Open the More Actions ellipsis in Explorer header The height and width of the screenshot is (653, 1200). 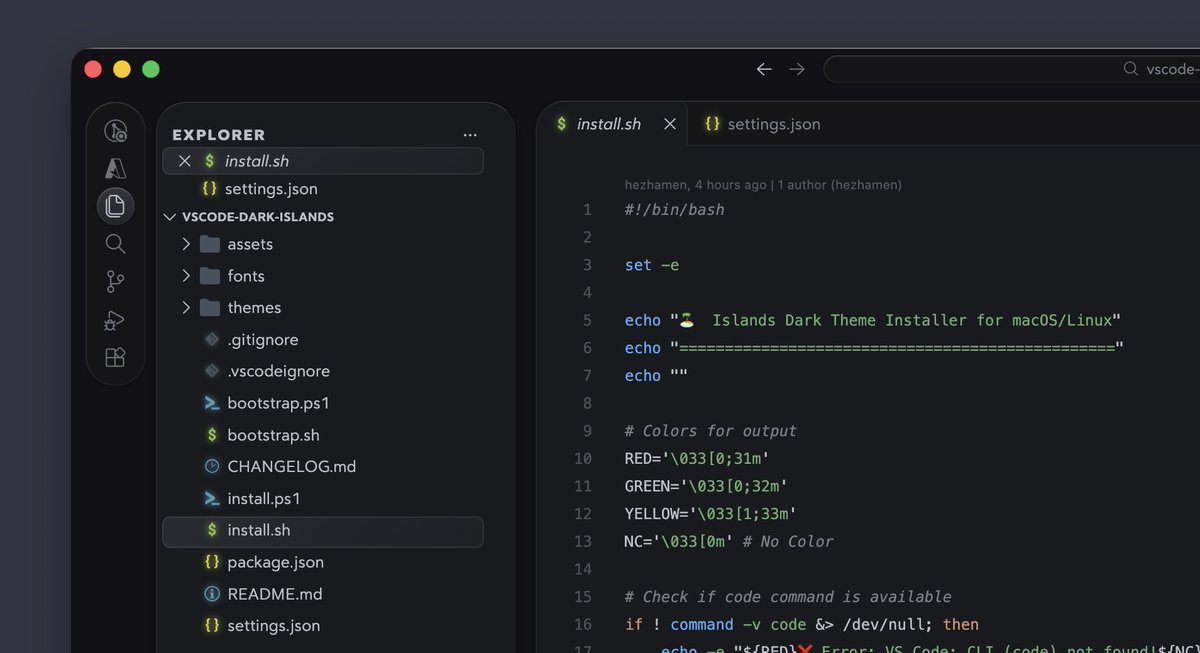pyautogui.click(x=470, y=134)
